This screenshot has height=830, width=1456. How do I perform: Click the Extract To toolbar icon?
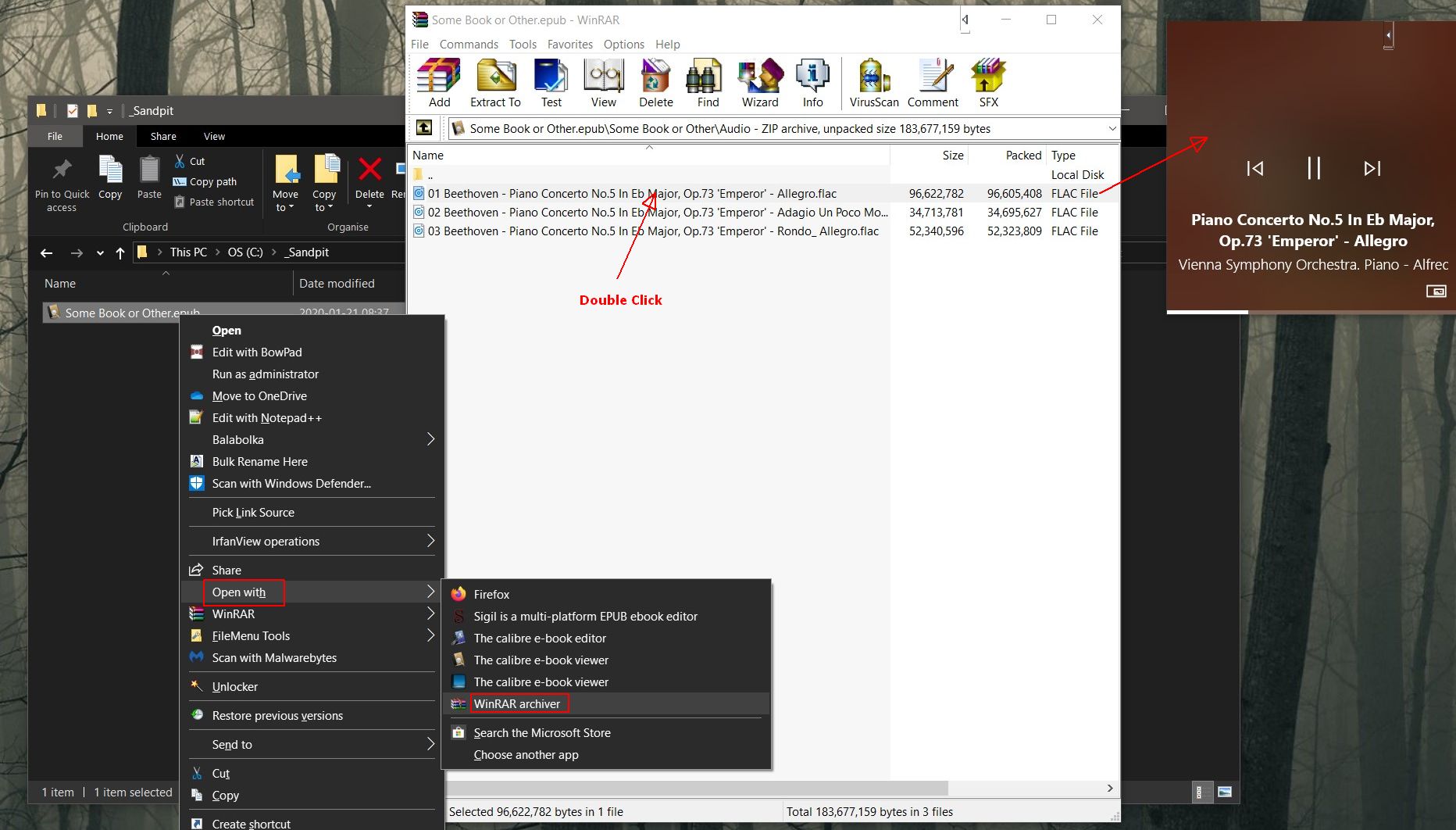pyautogui.click(x=495, y=83)
